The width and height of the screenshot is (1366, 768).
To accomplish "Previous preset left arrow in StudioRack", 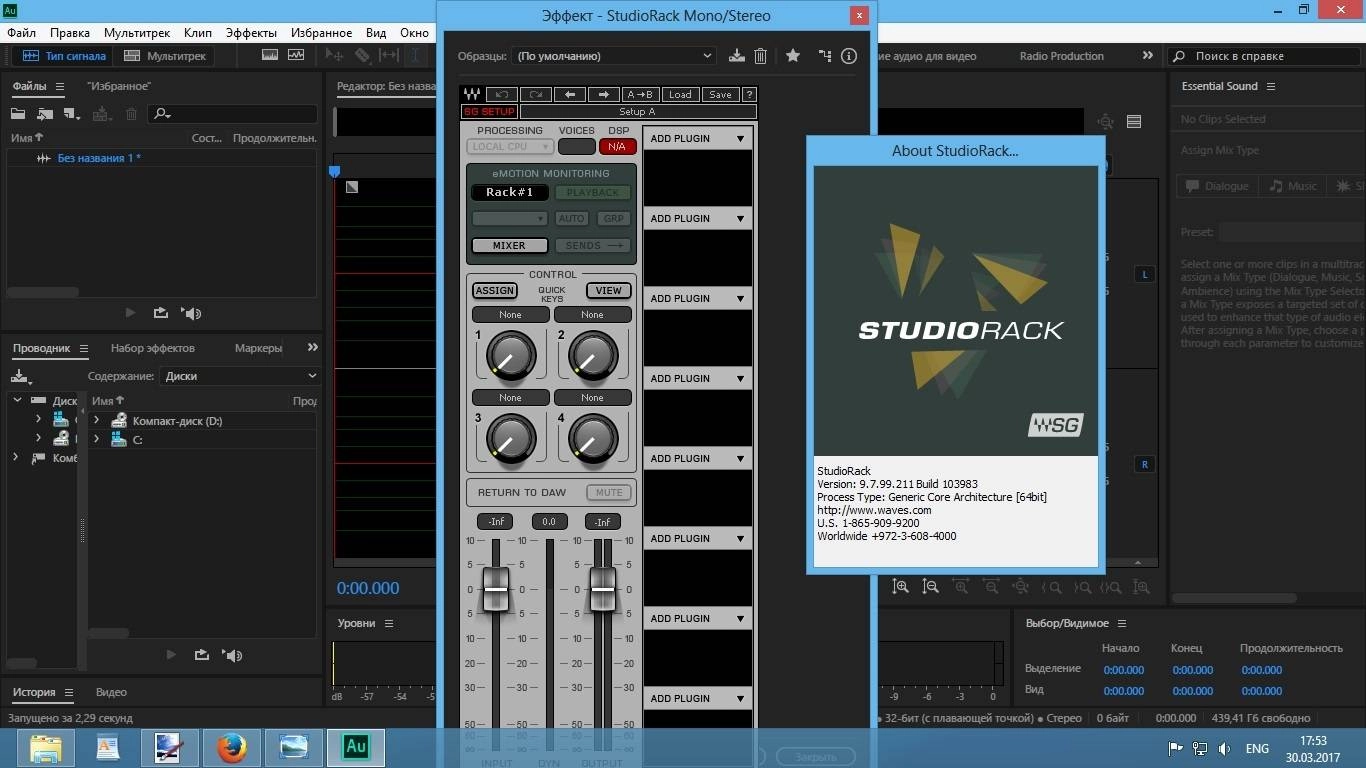I will 570,95.
